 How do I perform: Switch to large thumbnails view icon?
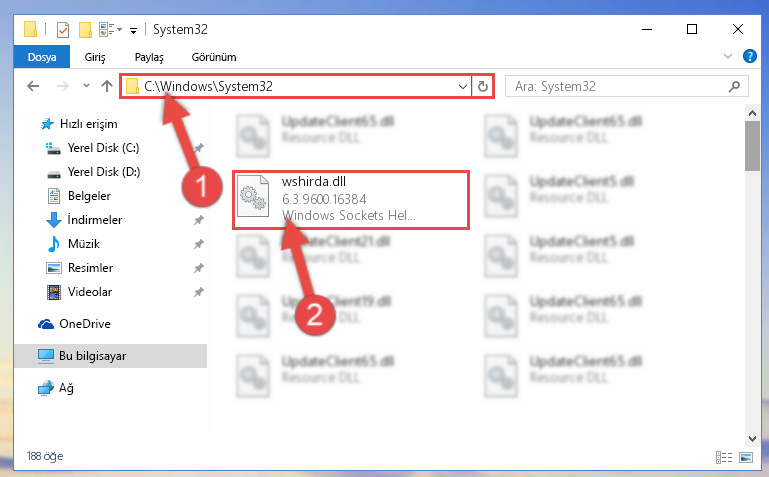[x=746, y=457]
